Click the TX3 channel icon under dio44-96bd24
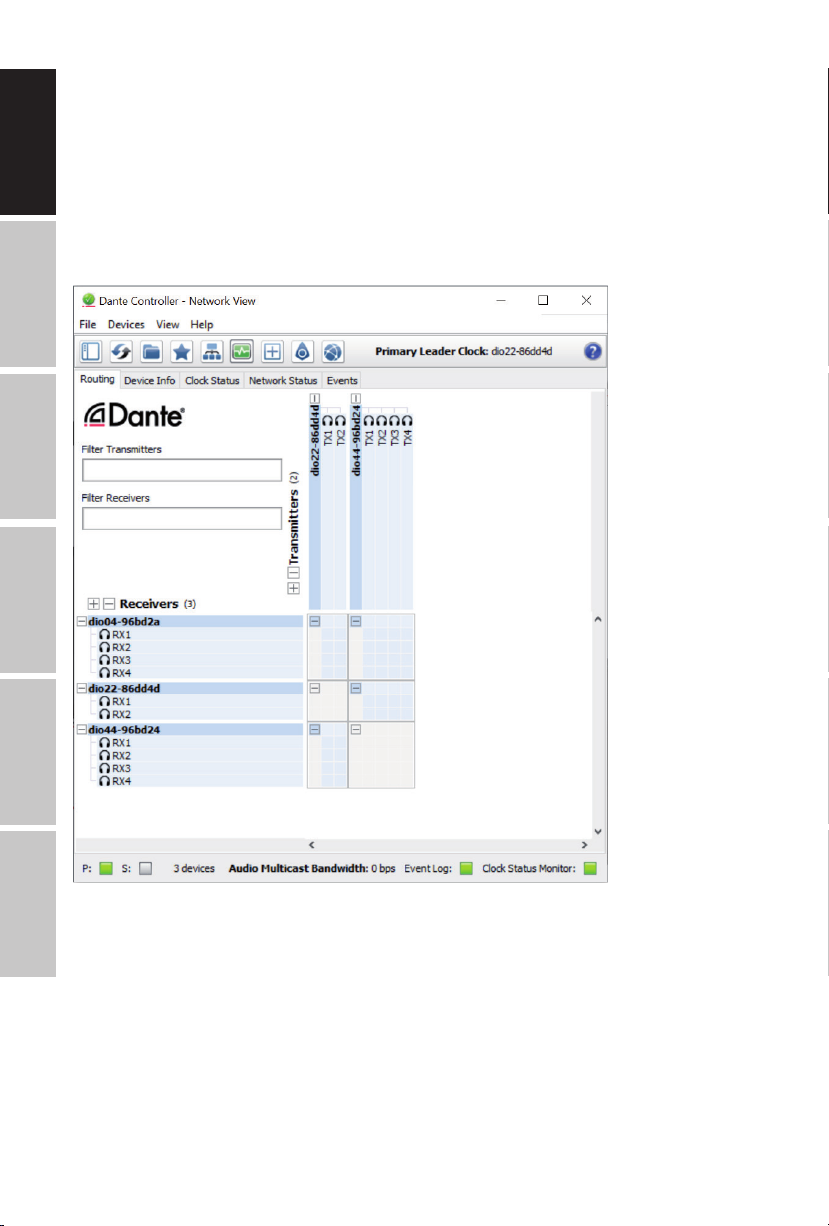This screenshot has width=829, height=1226. (394, 422)
